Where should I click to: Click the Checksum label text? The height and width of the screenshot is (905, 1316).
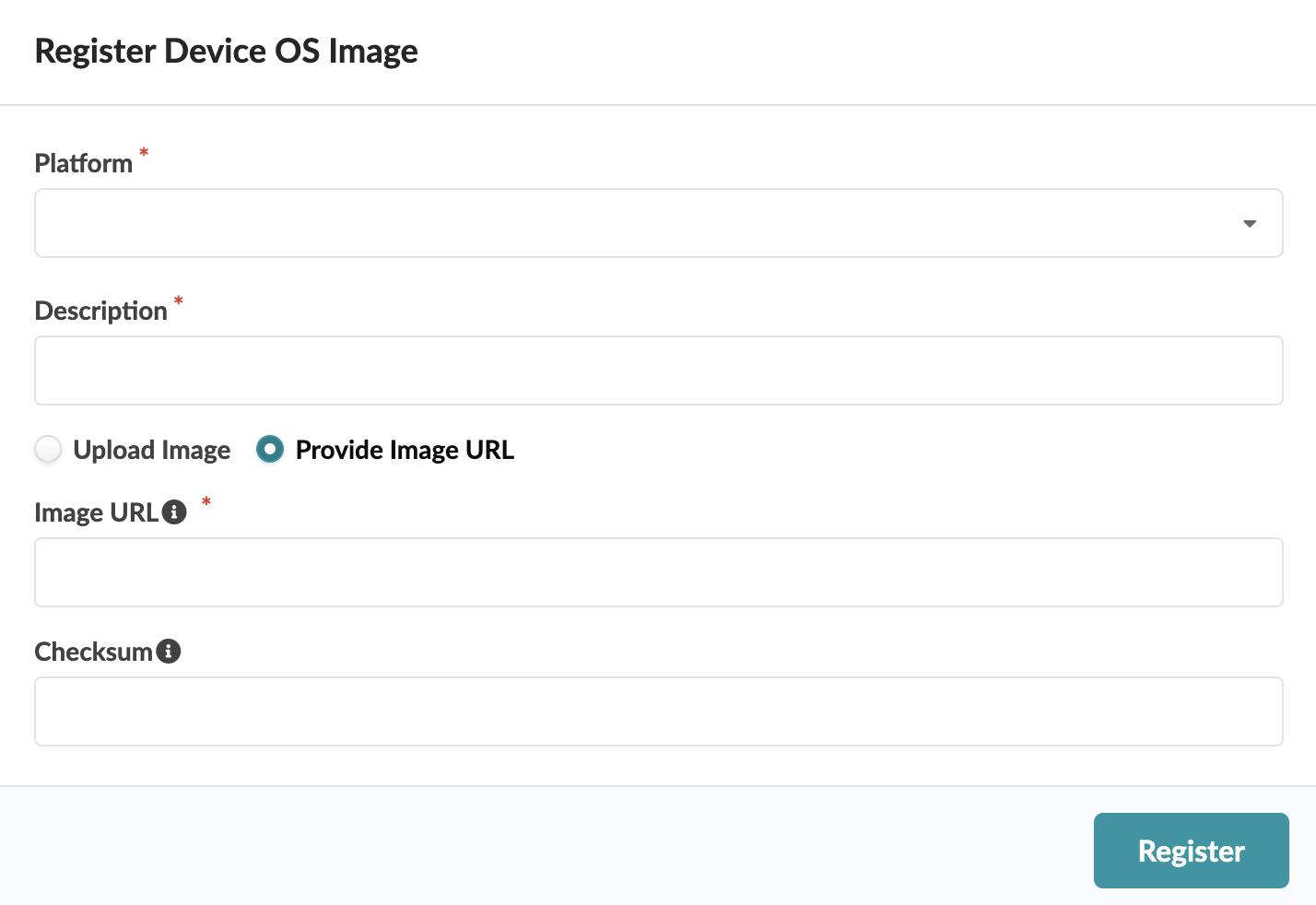(x=93, y=652)
